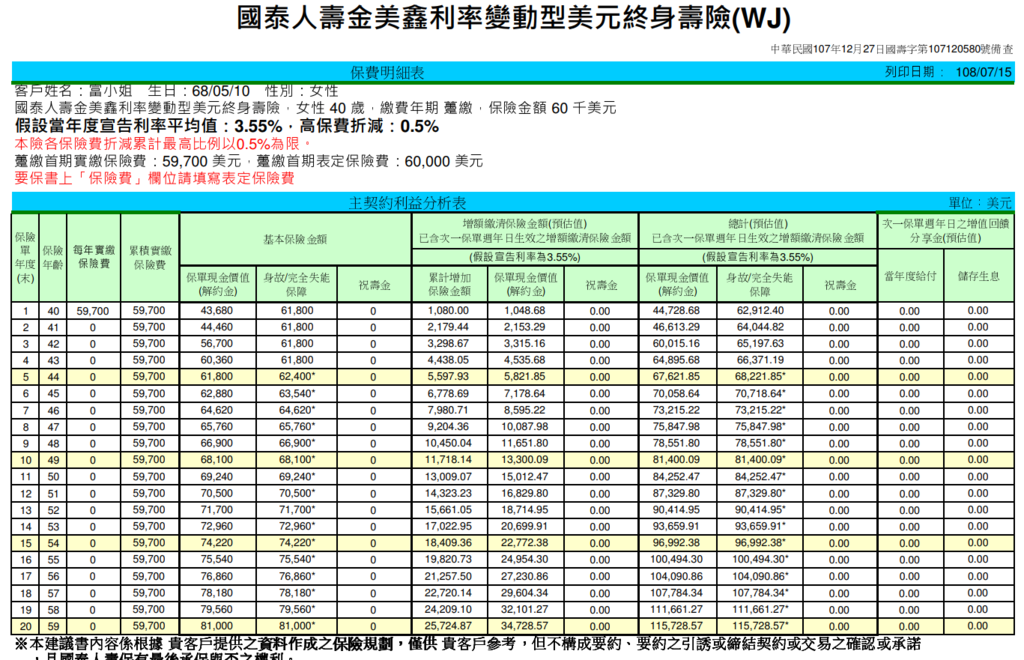This screenshot has width=1024, height=660.
Task: Click the cell "3,315.16" in year 3
Action: [x=525, y=343]
